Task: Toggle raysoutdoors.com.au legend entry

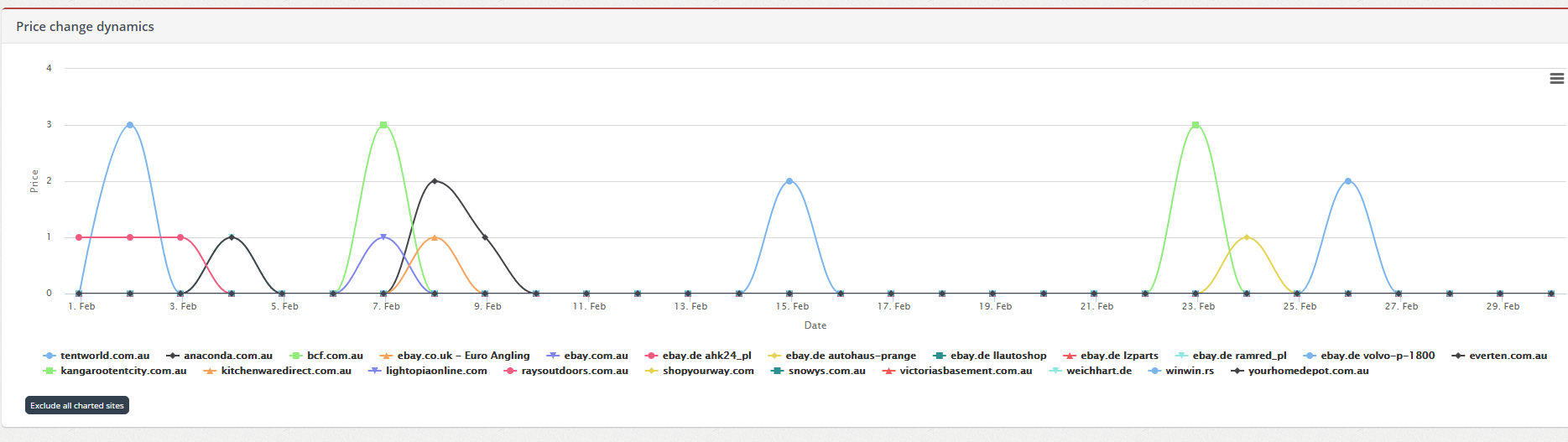Action: coord(566,371)
